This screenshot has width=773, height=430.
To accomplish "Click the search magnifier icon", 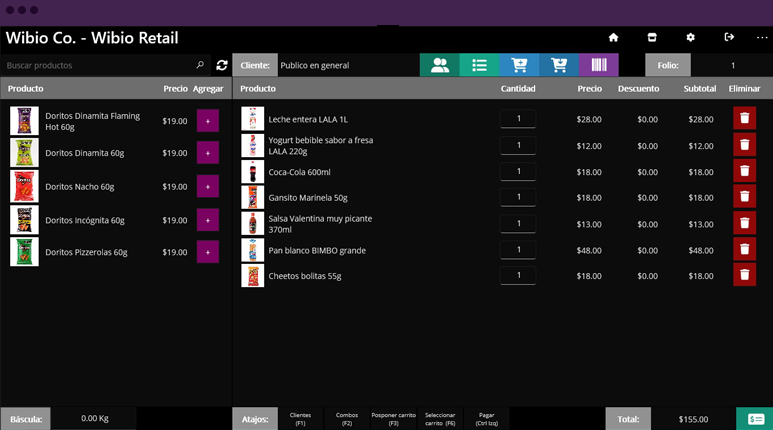I will 200,65.
